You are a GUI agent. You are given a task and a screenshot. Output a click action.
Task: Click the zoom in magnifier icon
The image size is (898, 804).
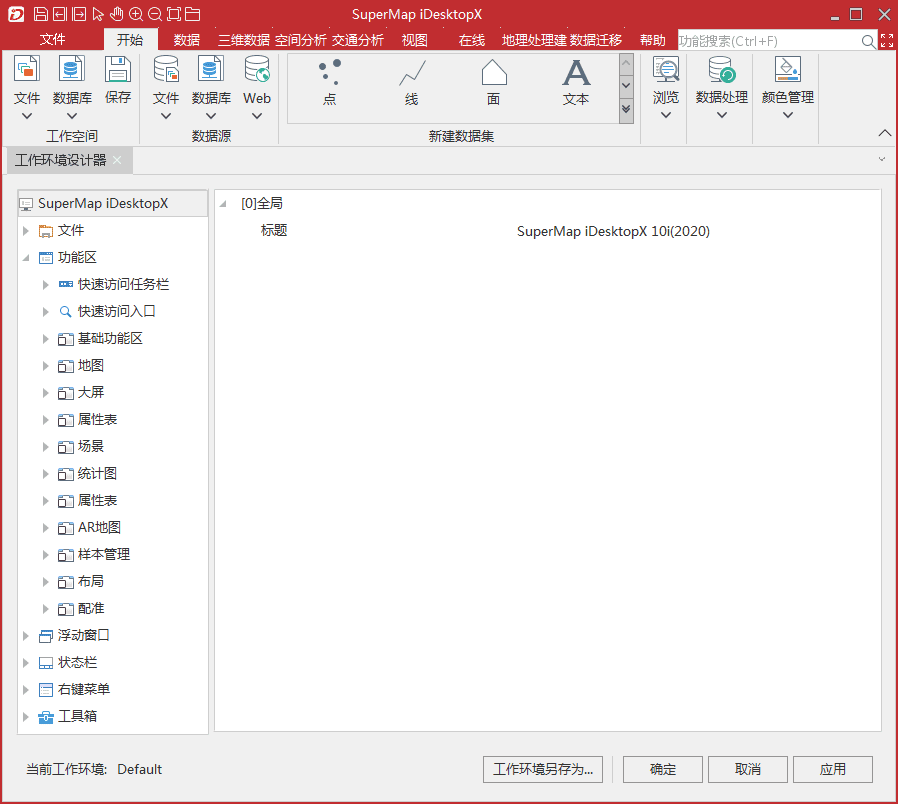pyautogui.click(x=136, y=14)
